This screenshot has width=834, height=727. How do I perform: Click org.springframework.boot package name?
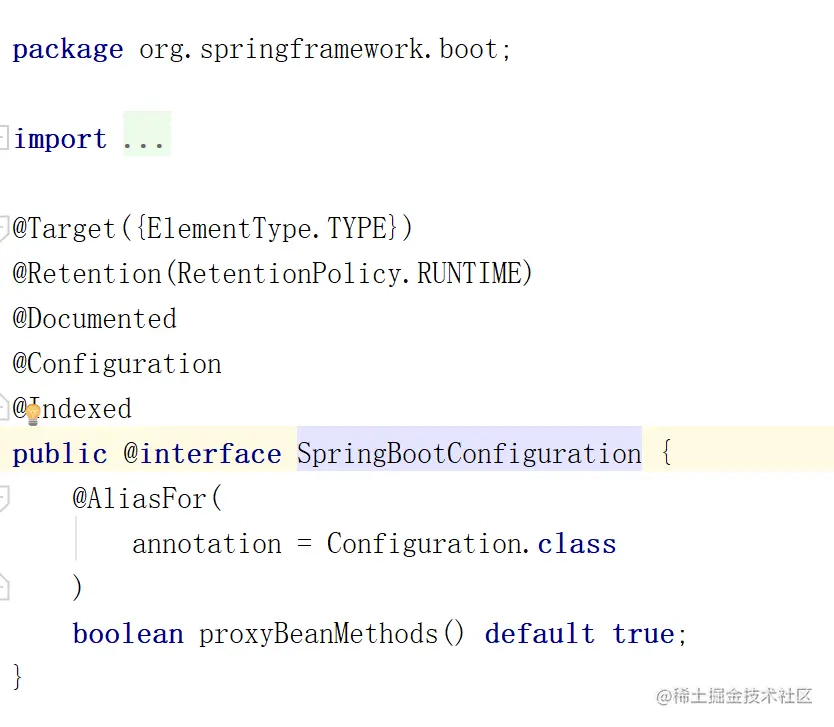pos(319,50)
